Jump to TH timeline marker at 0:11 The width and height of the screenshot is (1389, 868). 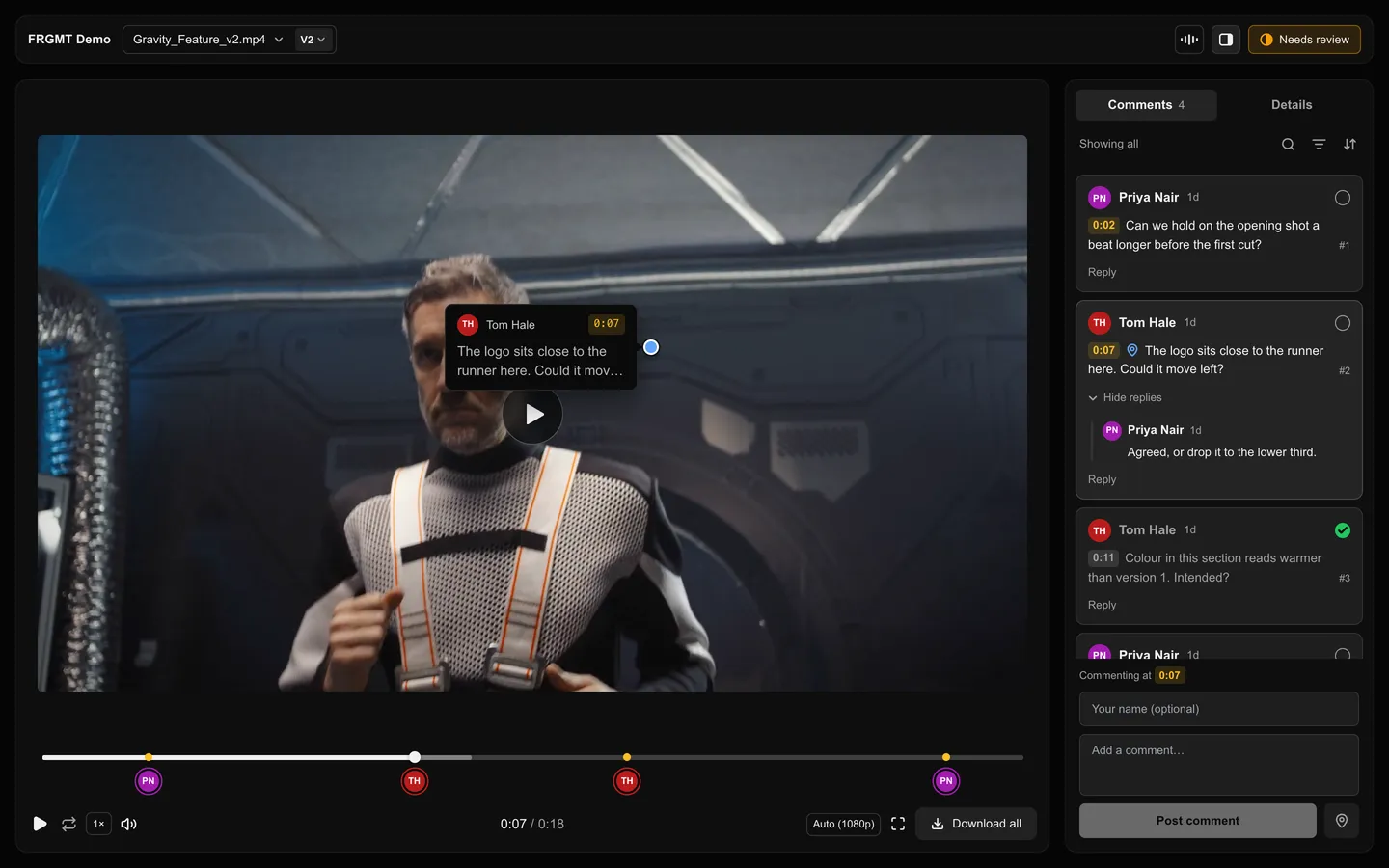click(627, 781)
